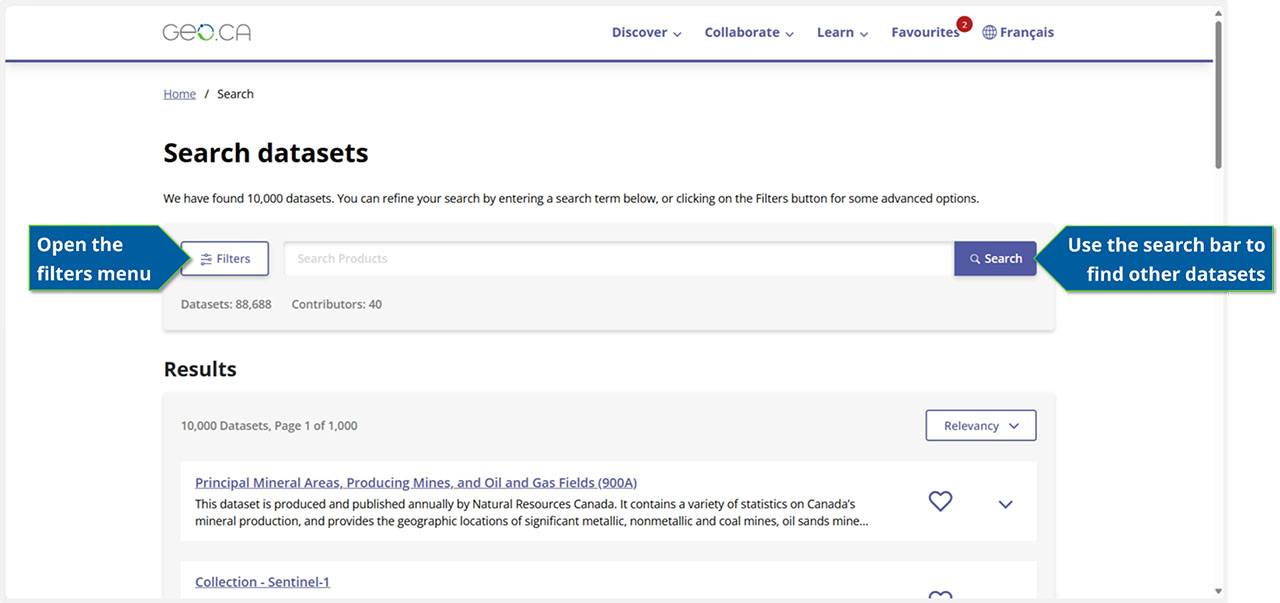Click the GEO.CA logo
1280x603 pixels.
click(206, 31)
